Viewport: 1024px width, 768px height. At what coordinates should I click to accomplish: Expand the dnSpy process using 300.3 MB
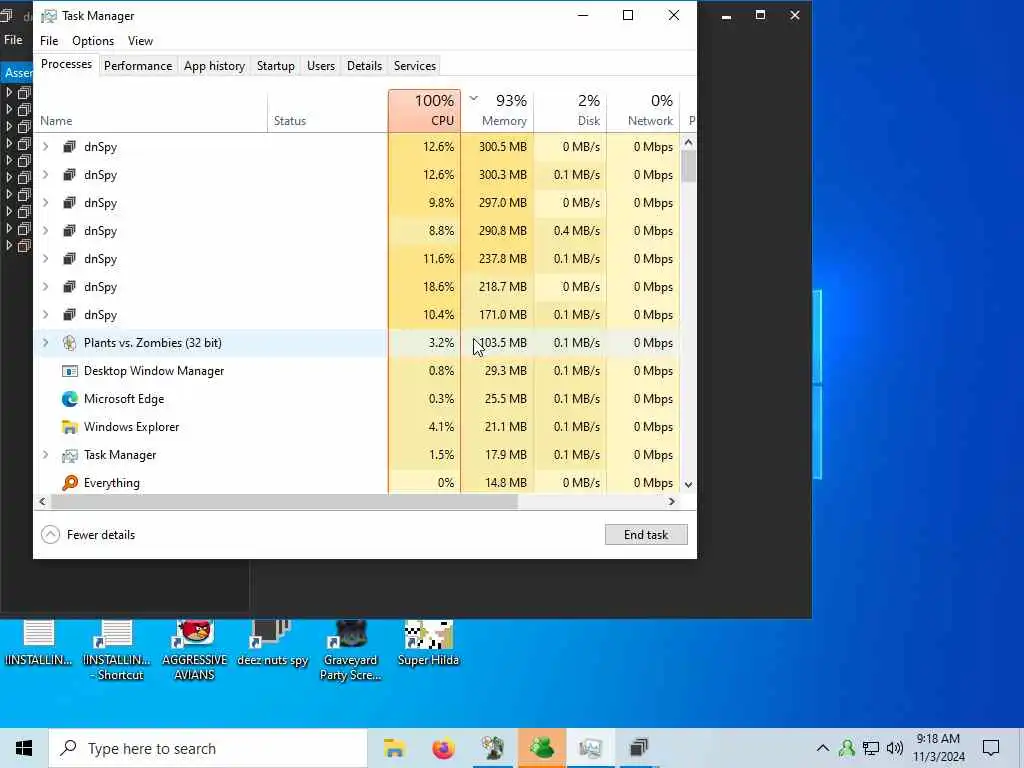(46, 175)
